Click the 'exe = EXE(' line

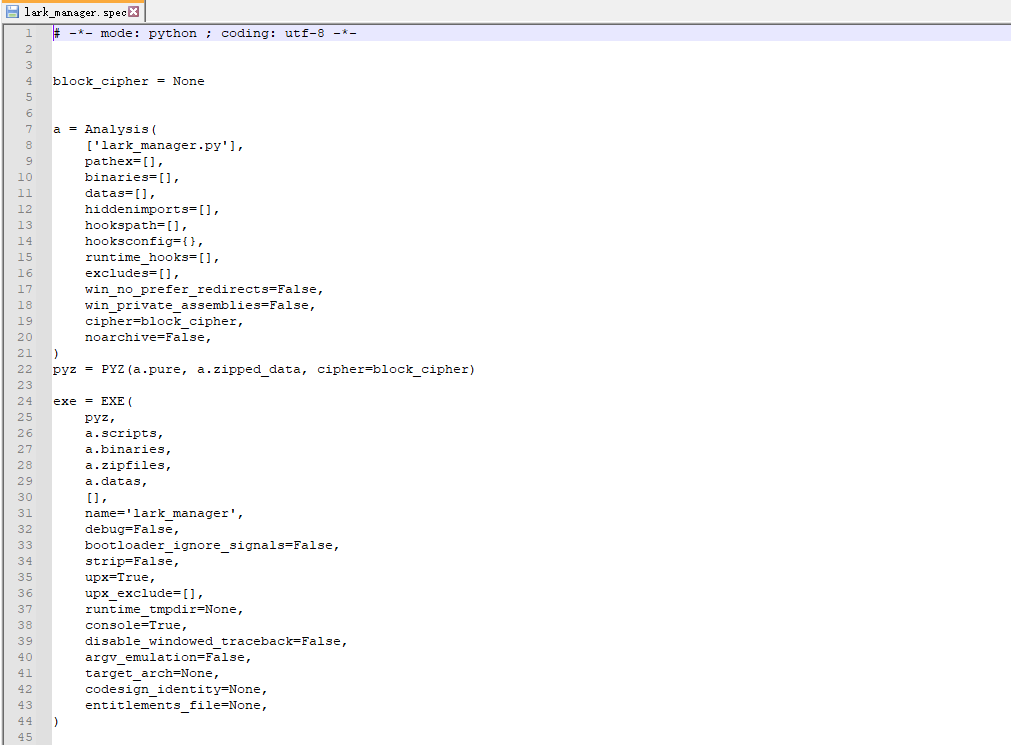click(93, 401)
